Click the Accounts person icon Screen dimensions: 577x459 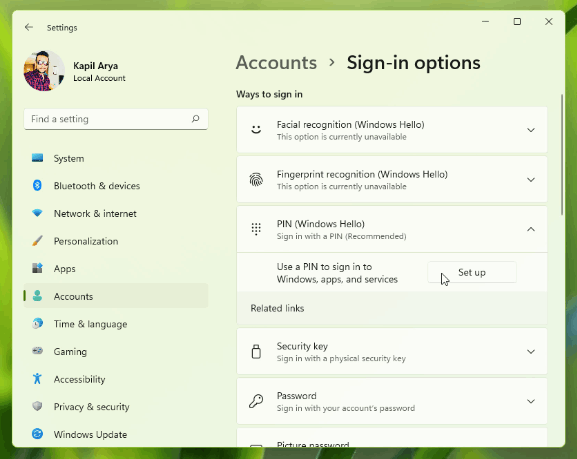point(37,296)
